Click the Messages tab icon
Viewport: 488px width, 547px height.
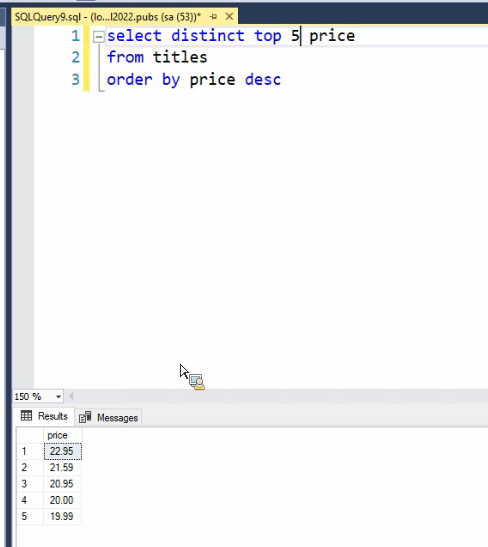(85, 417)
